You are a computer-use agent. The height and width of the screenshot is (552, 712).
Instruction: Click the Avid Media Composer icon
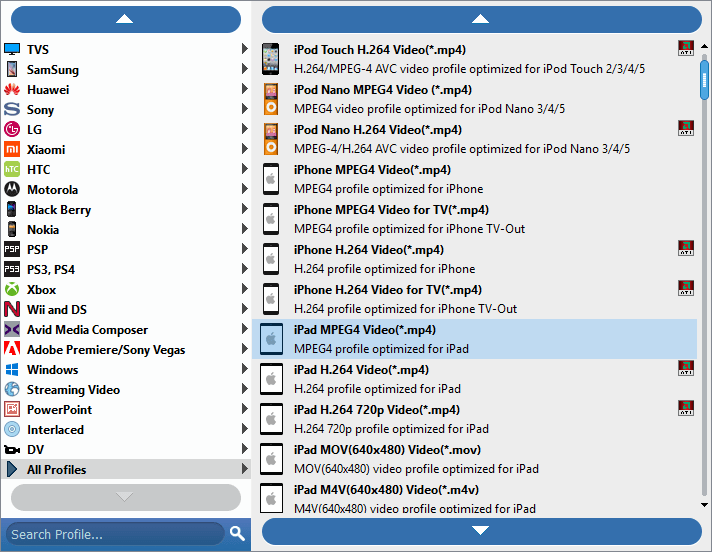(x=12, y=329)
